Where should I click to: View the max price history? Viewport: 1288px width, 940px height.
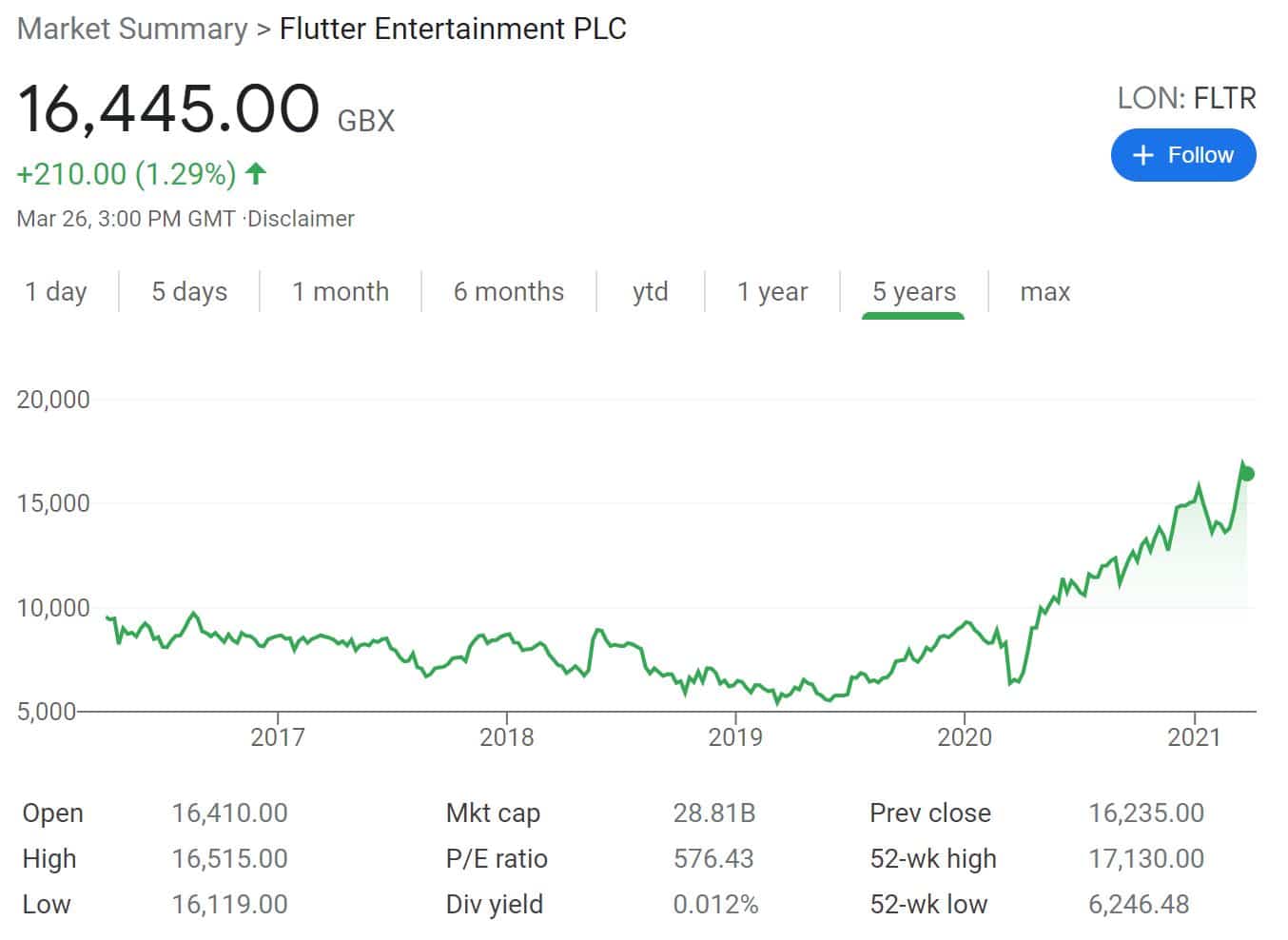(x=1044, y=292)
